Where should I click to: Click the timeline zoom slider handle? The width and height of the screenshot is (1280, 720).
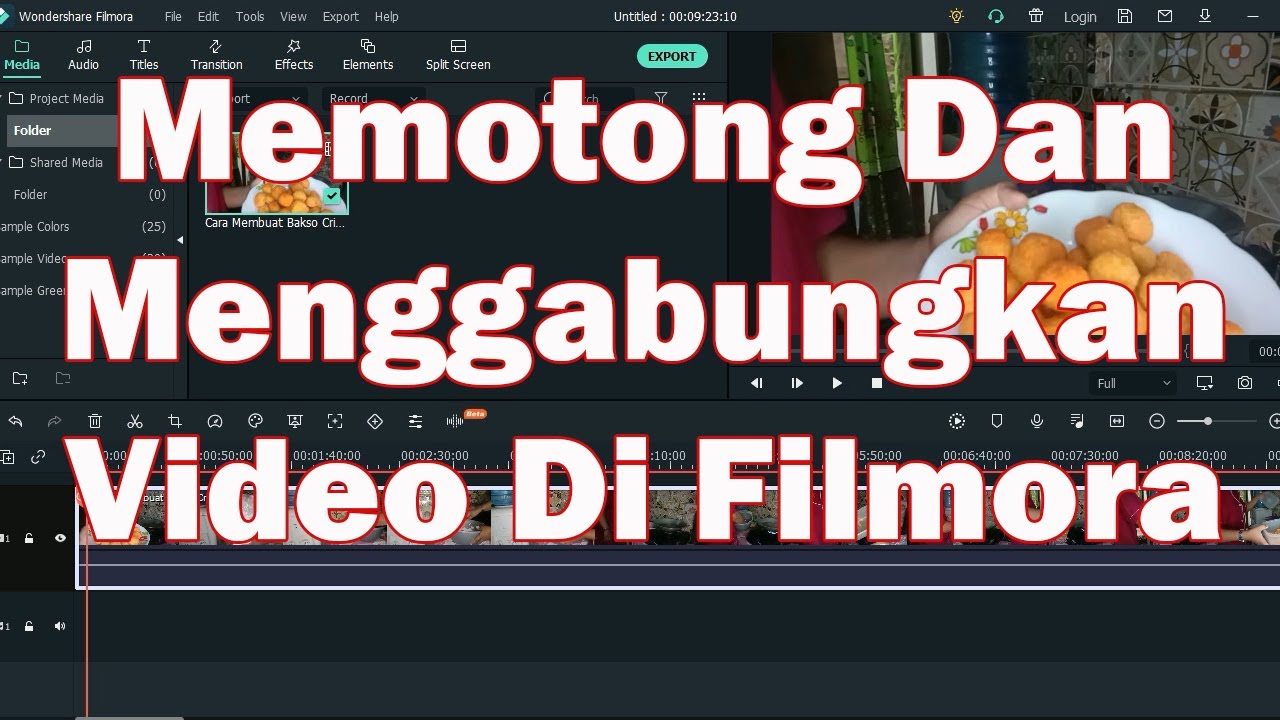tap(1208, 421)
